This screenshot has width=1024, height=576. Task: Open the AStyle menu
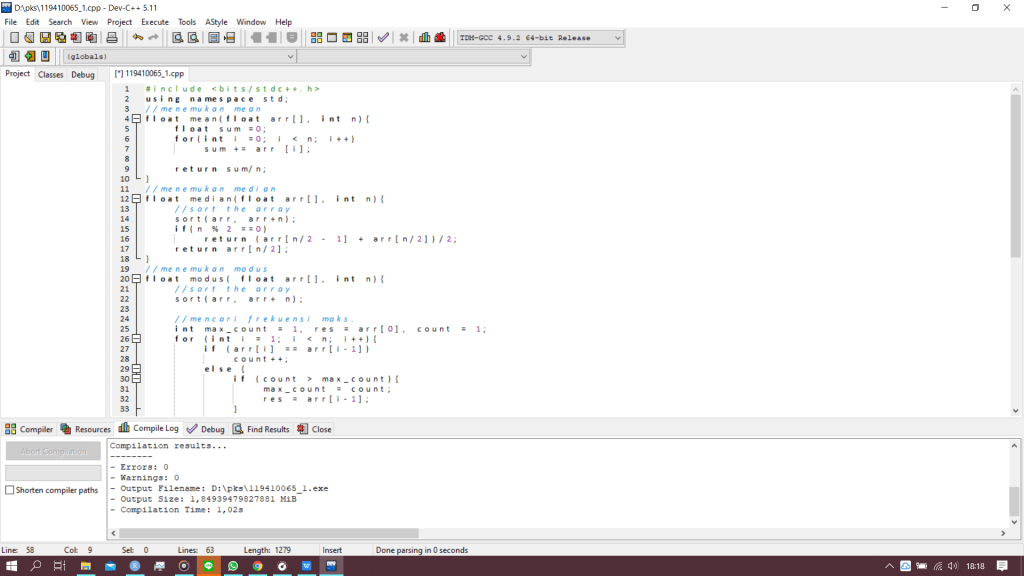coord(216,21)
